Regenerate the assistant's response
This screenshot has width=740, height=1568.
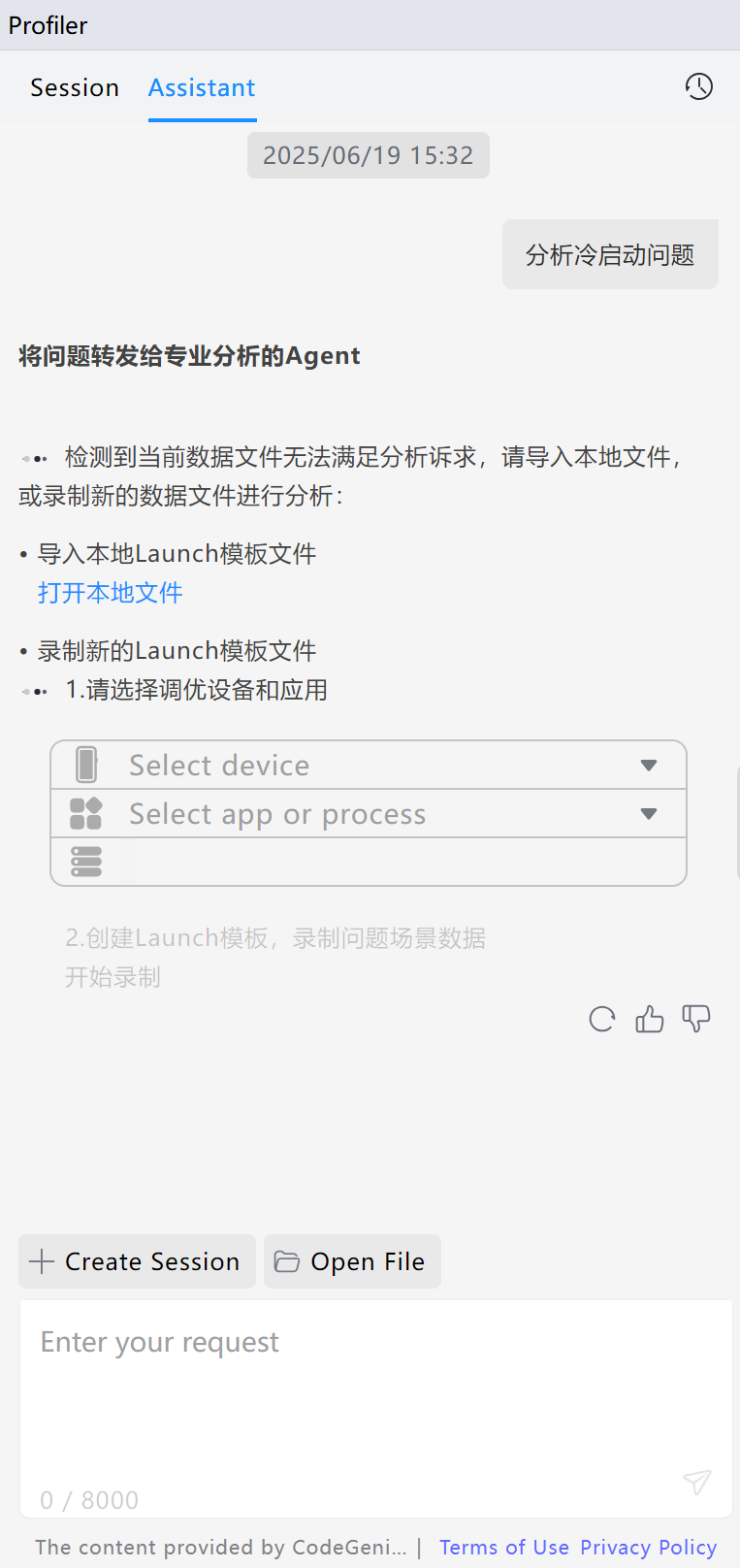[601, 1019]
